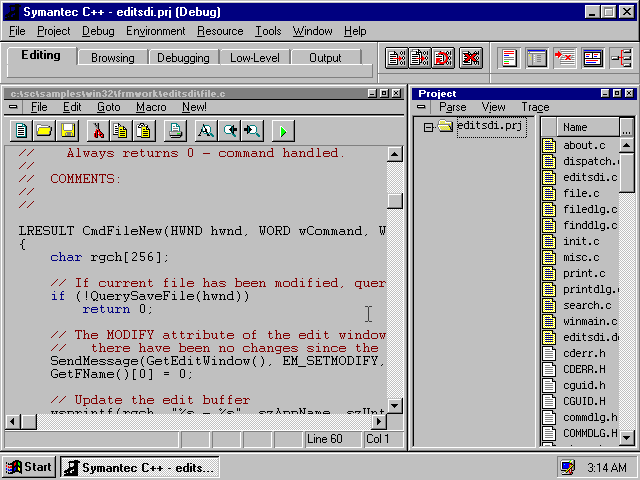Open the View menu in Project window
Image resolution: width=640 pixels, height=480 pixels.
[493, 107]
